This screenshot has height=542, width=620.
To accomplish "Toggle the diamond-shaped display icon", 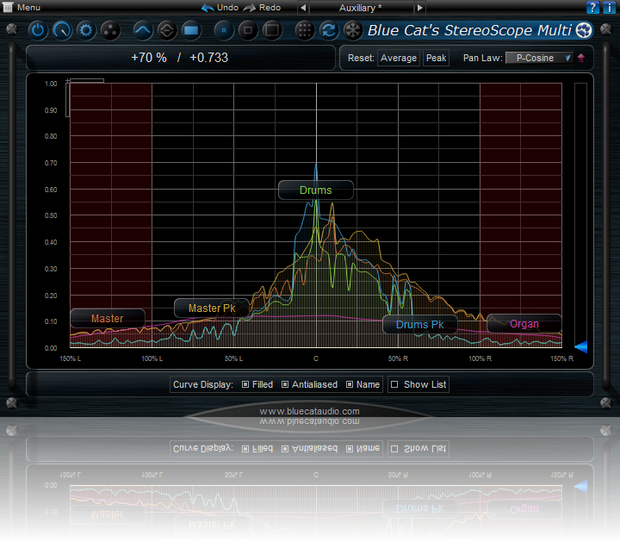I will 167,30.
